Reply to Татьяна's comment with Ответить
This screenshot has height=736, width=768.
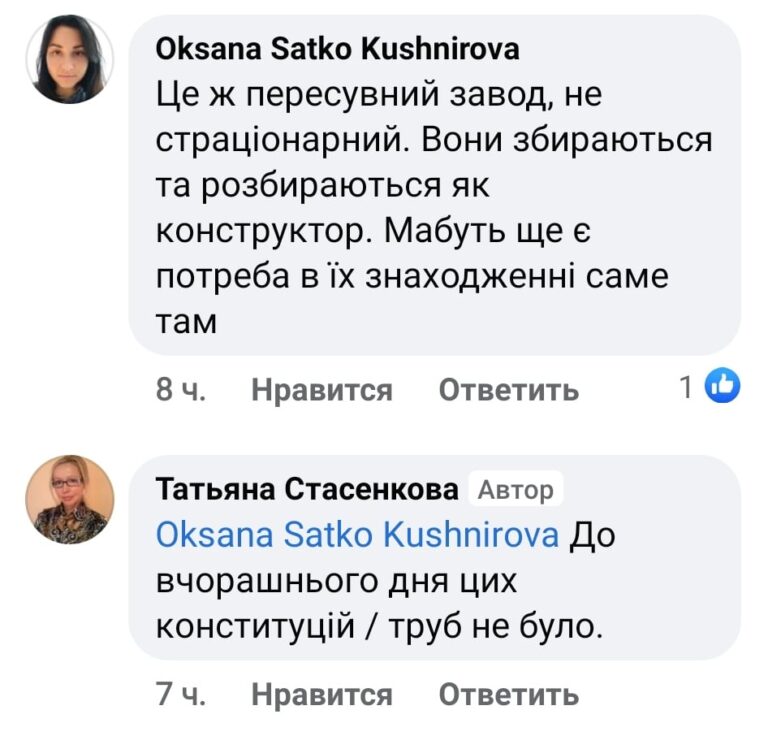click(x=508, y=694)
